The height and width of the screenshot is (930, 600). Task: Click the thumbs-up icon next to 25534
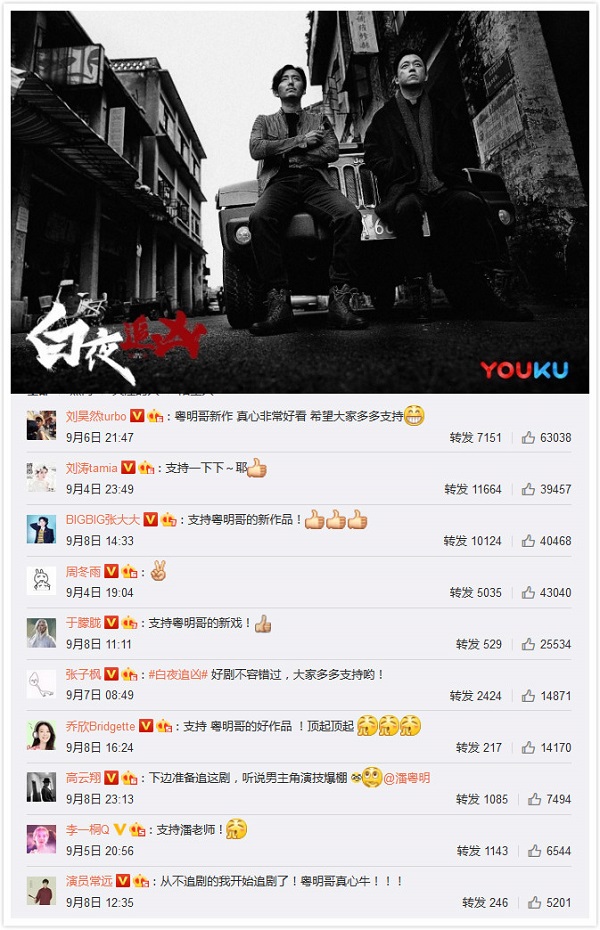coord(528,644)
